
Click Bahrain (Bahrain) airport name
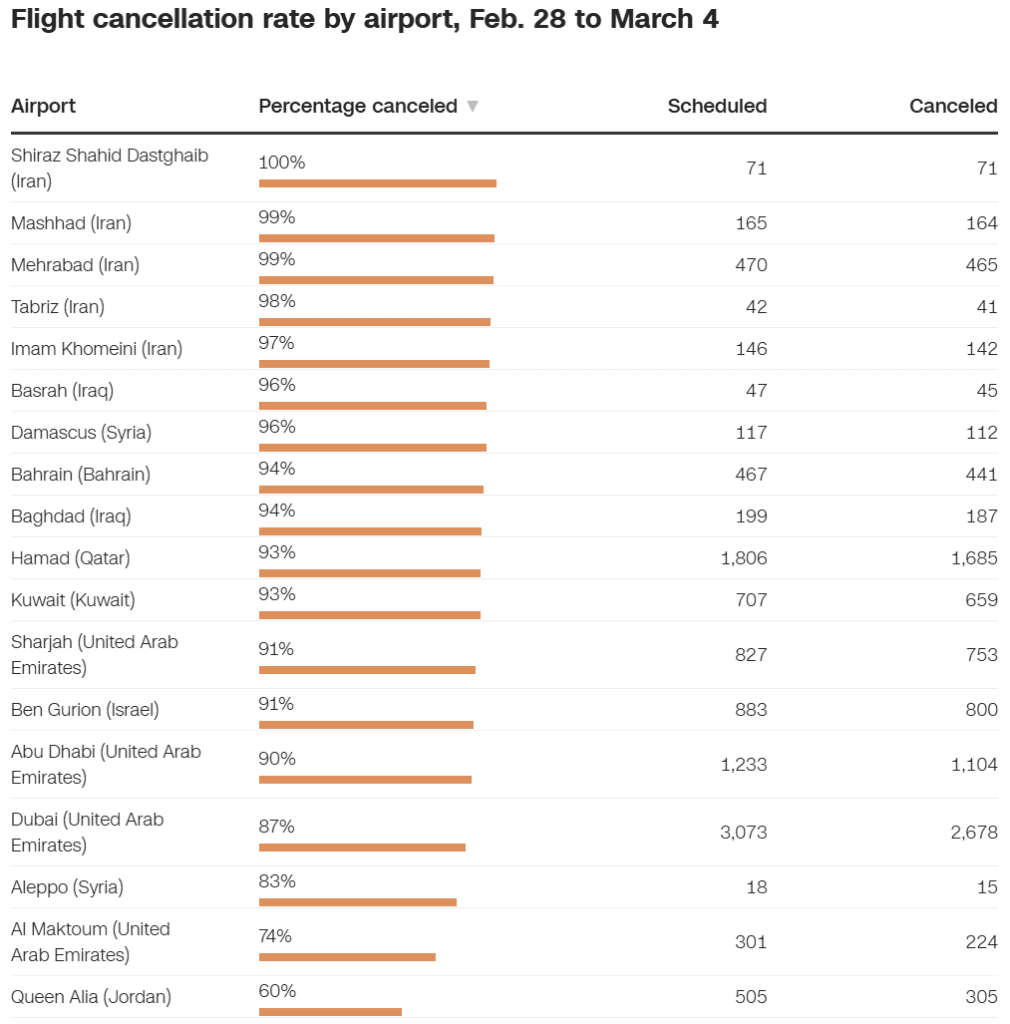pyautogui.click(x=80, y=474)
